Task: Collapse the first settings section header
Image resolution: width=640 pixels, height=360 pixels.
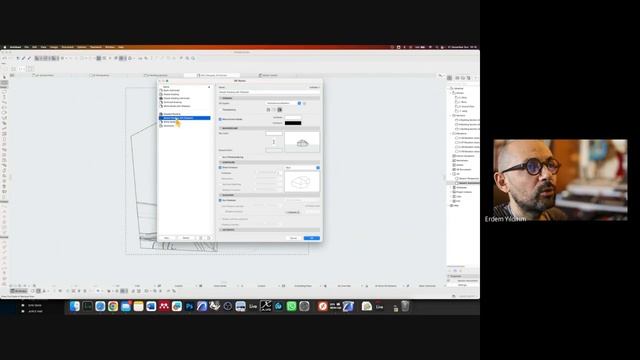Action: tap(269, 98)
